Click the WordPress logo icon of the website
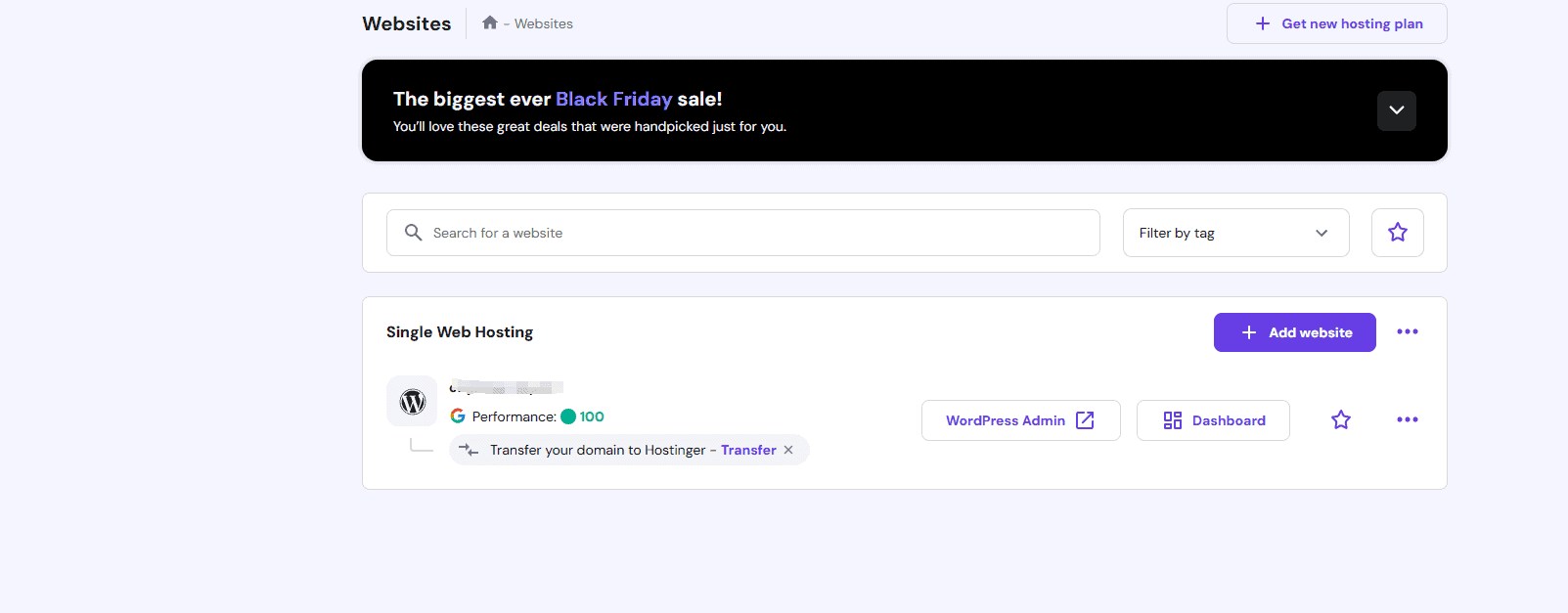Viewport: 1568px width, 613px height. click(x=412, y=402)
